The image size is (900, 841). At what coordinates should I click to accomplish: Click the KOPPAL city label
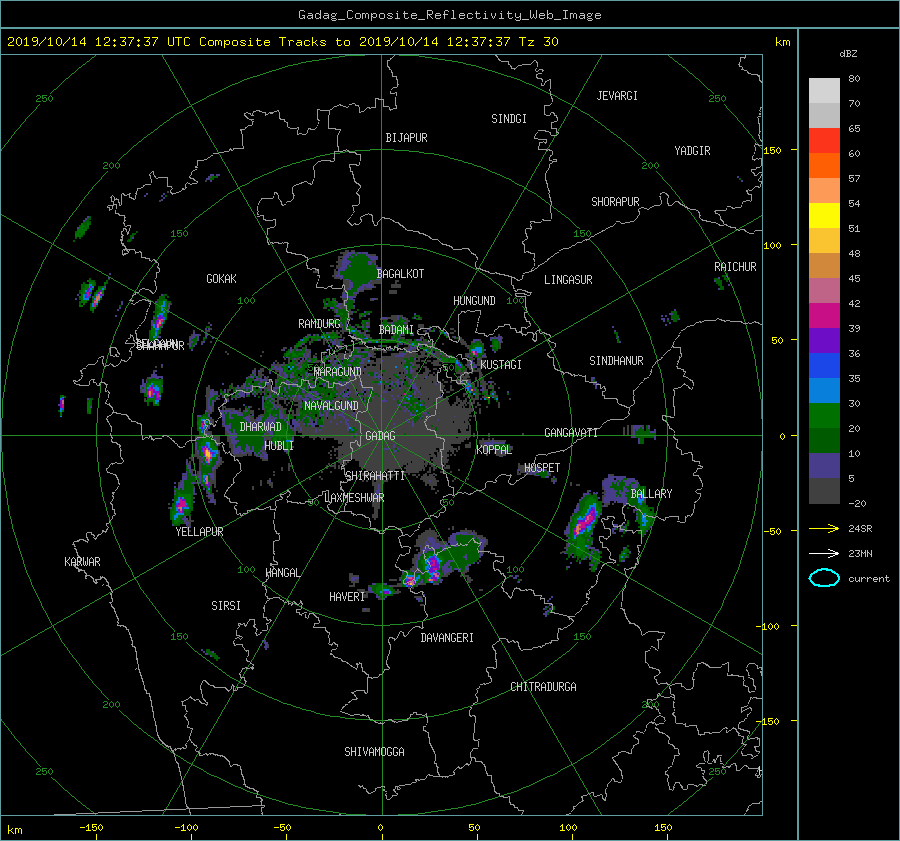(x=494, y=450)
